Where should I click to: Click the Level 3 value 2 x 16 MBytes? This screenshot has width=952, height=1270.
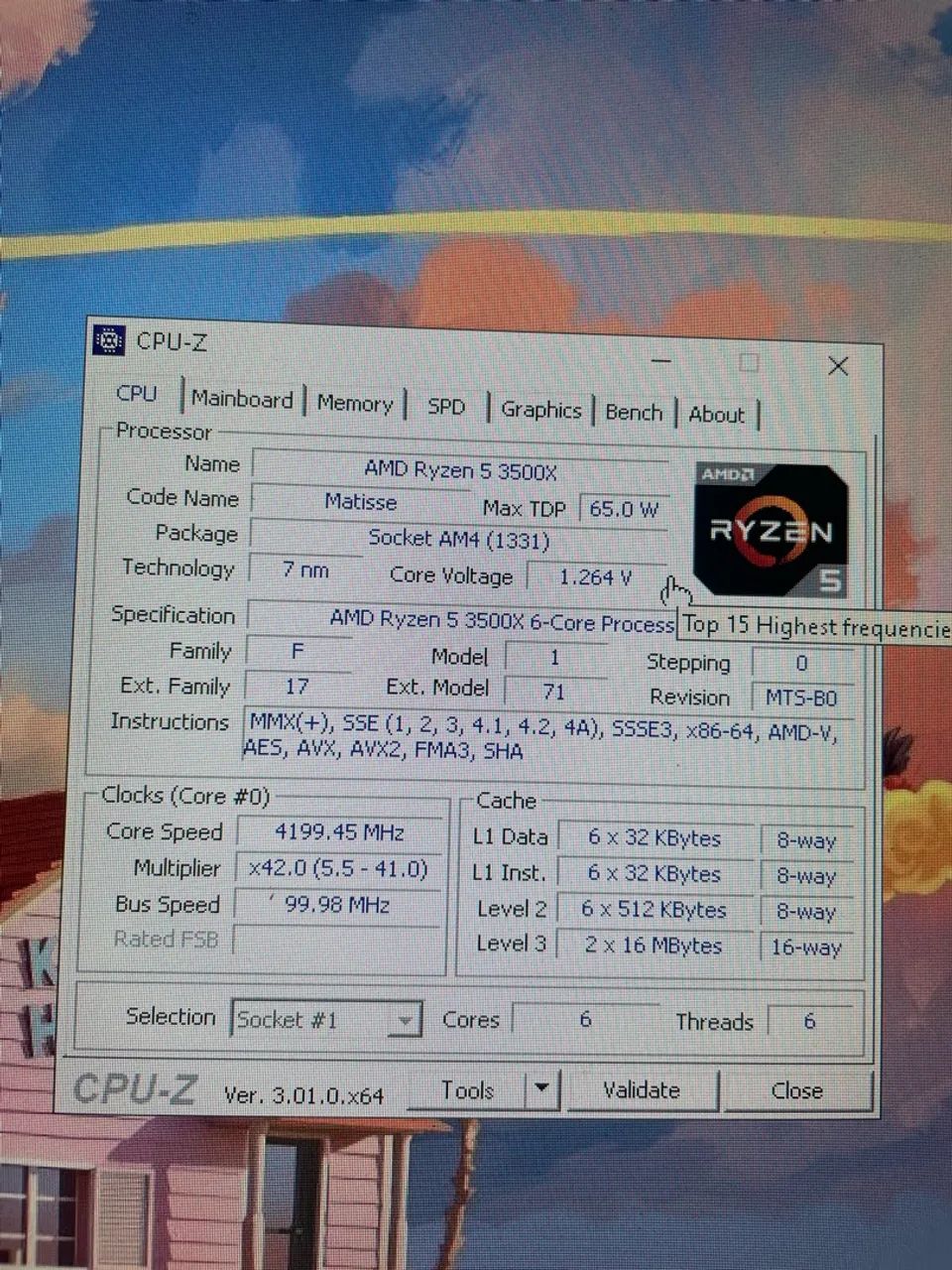pos(653,946)
